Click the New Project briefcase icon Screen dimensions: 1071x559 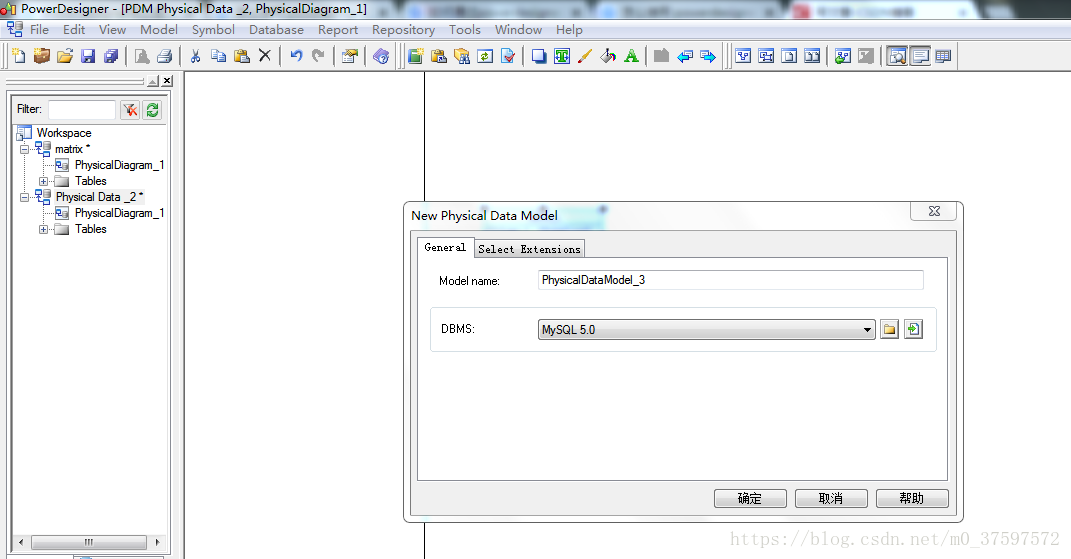click(x=42, y=56)
